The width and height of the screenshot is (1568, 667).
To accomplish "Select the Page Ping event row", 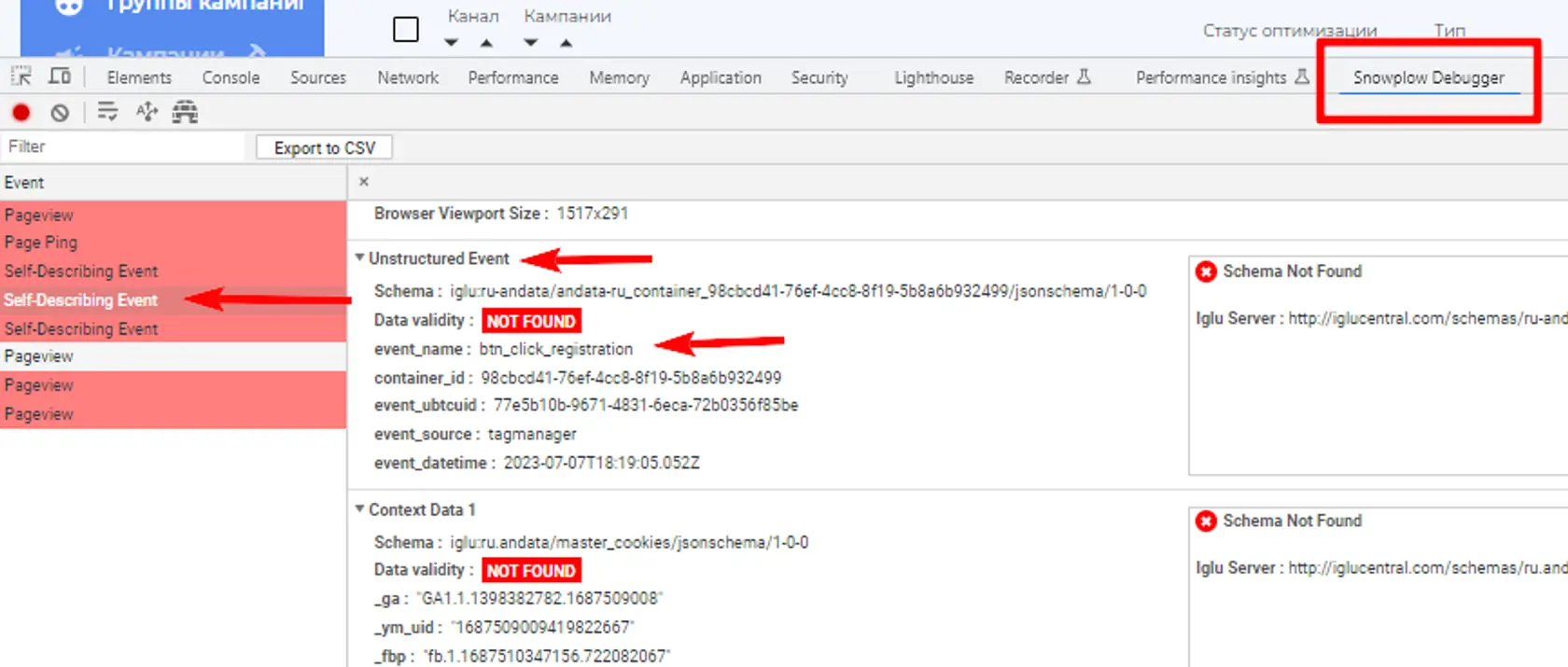I will coord(173,243).
